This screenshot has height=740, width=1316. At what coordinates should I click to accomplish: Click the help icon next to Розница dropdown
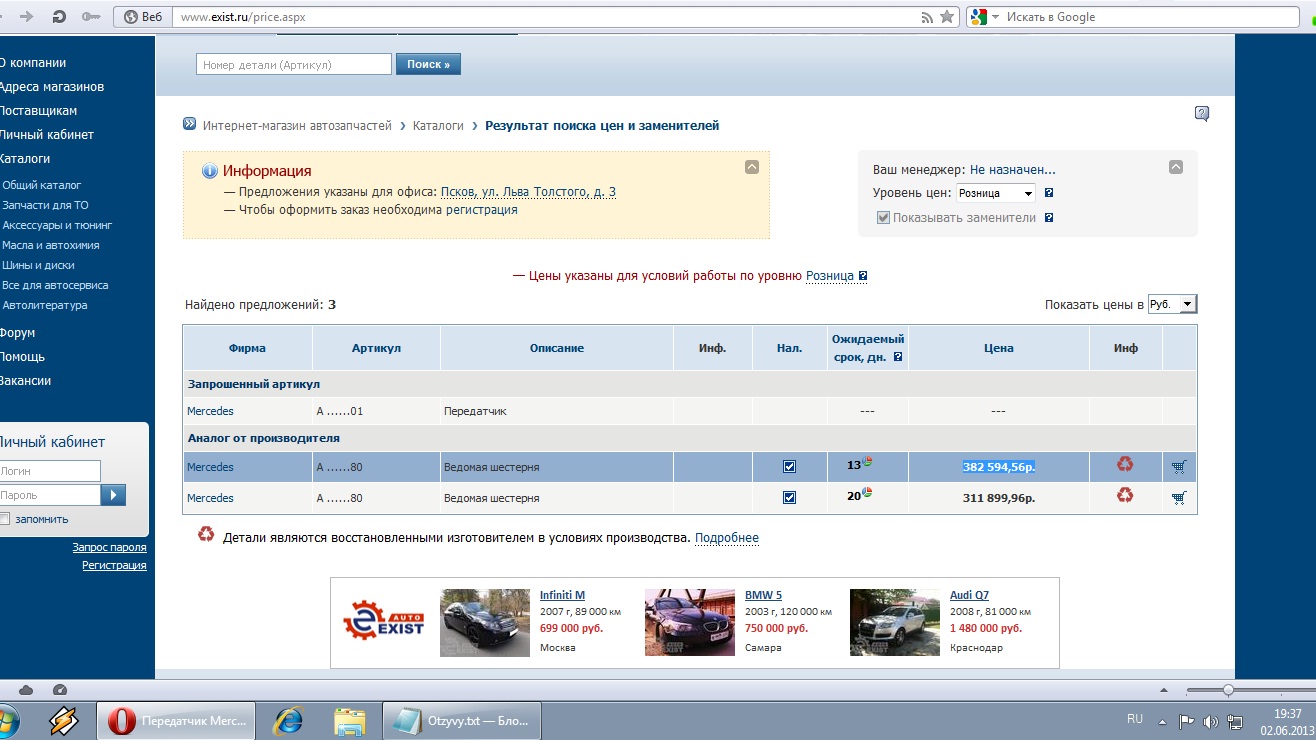click(x=1048, y=193)
